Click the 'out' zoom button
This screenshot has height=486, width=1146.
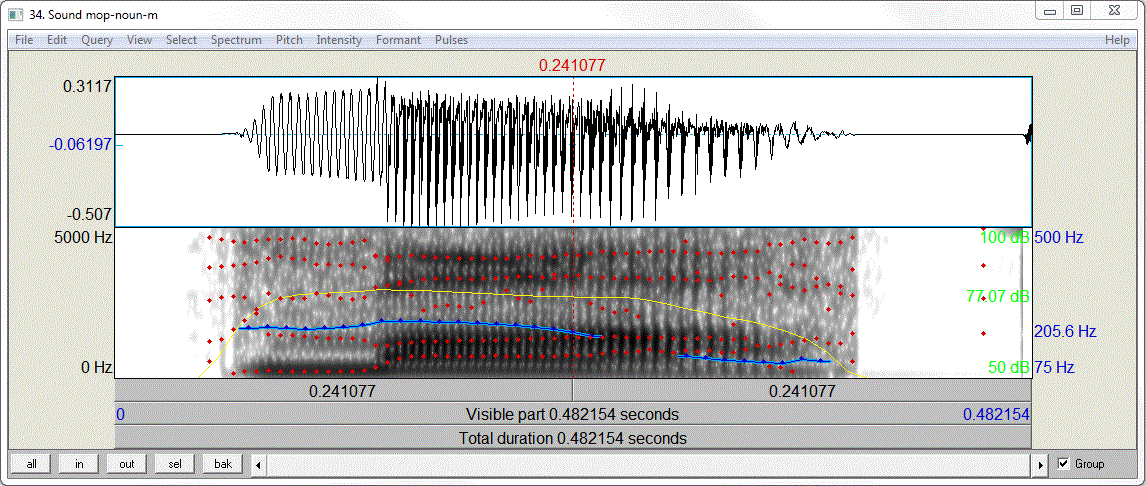click(x=126, y=463)
